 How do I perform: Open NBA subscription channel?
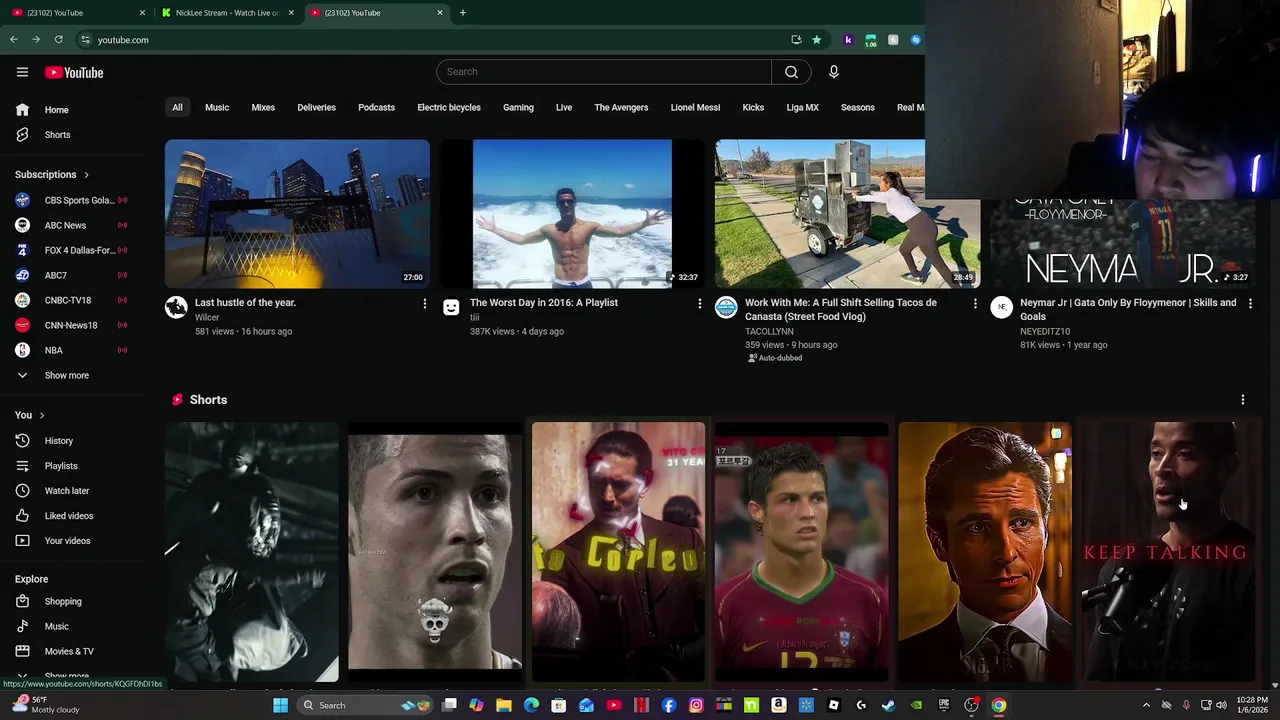tap(70, 350)
